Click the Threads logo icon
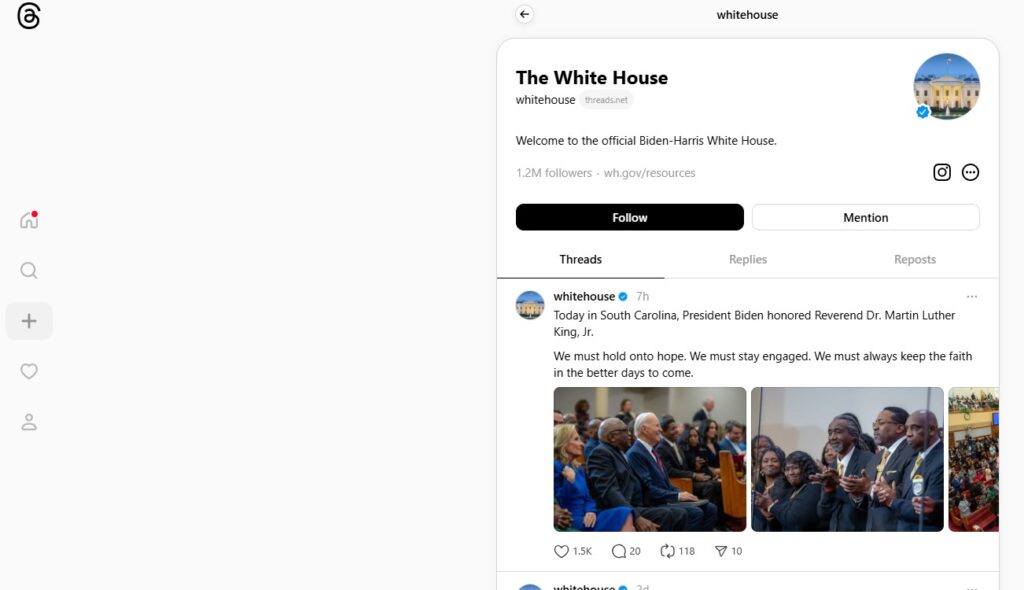This screenshot has width=1024, height=590. (x=29, y=16)
